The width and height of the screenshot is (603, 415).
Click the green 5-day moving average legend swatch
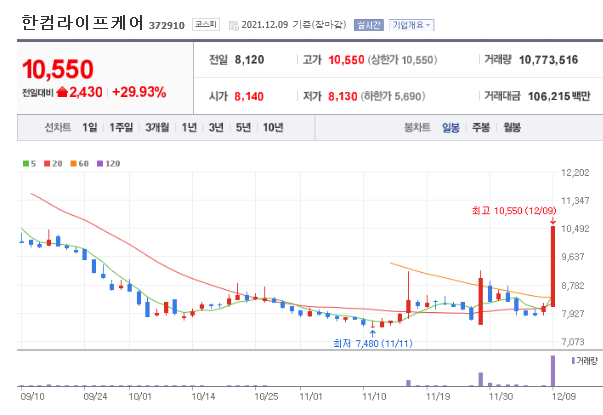tap(26, 164)
